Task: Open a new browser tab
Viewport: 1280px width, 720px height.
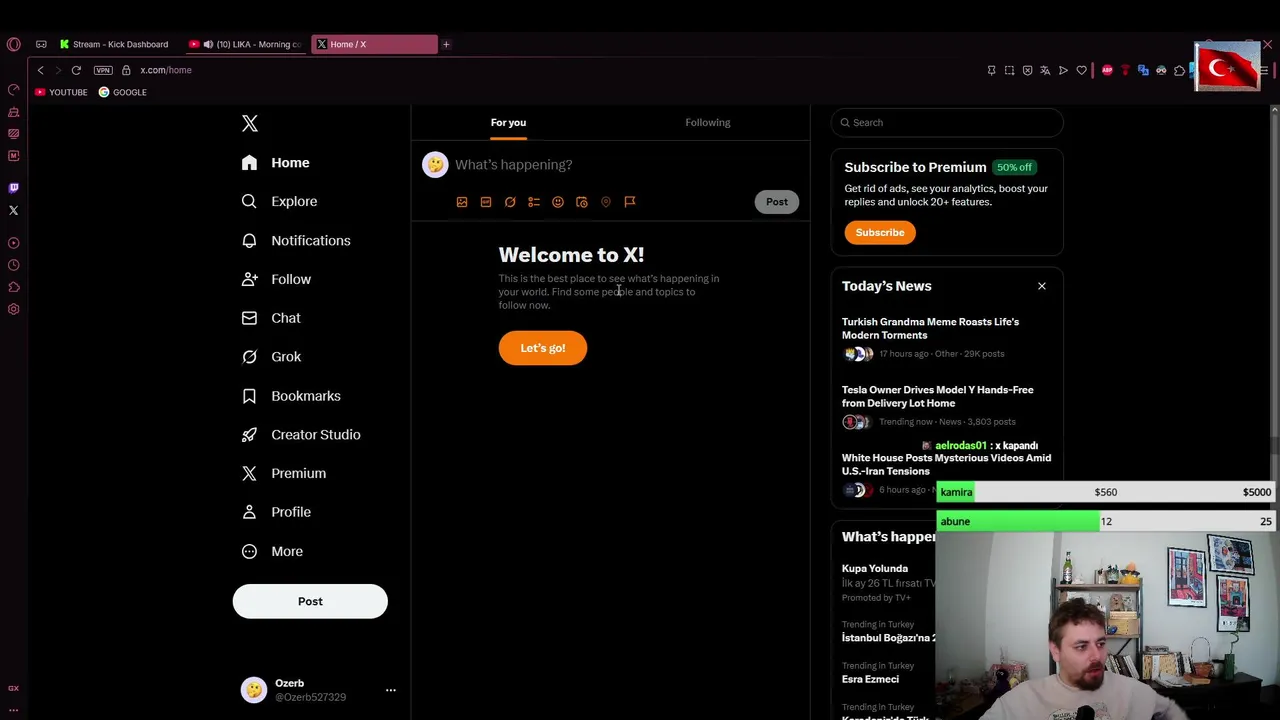Action: click(446, 44)
